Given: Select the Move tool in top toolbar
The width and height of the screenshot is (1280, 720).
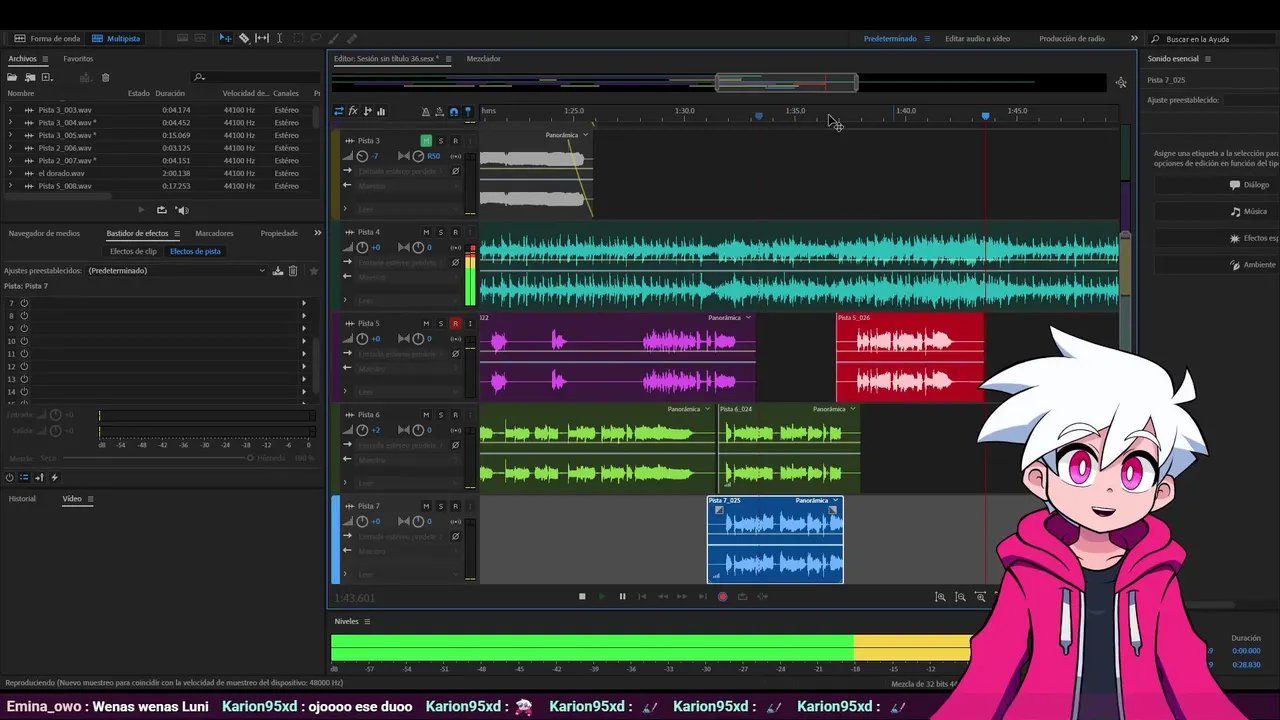Looking at the screenshot, I should tap(225, 38).
